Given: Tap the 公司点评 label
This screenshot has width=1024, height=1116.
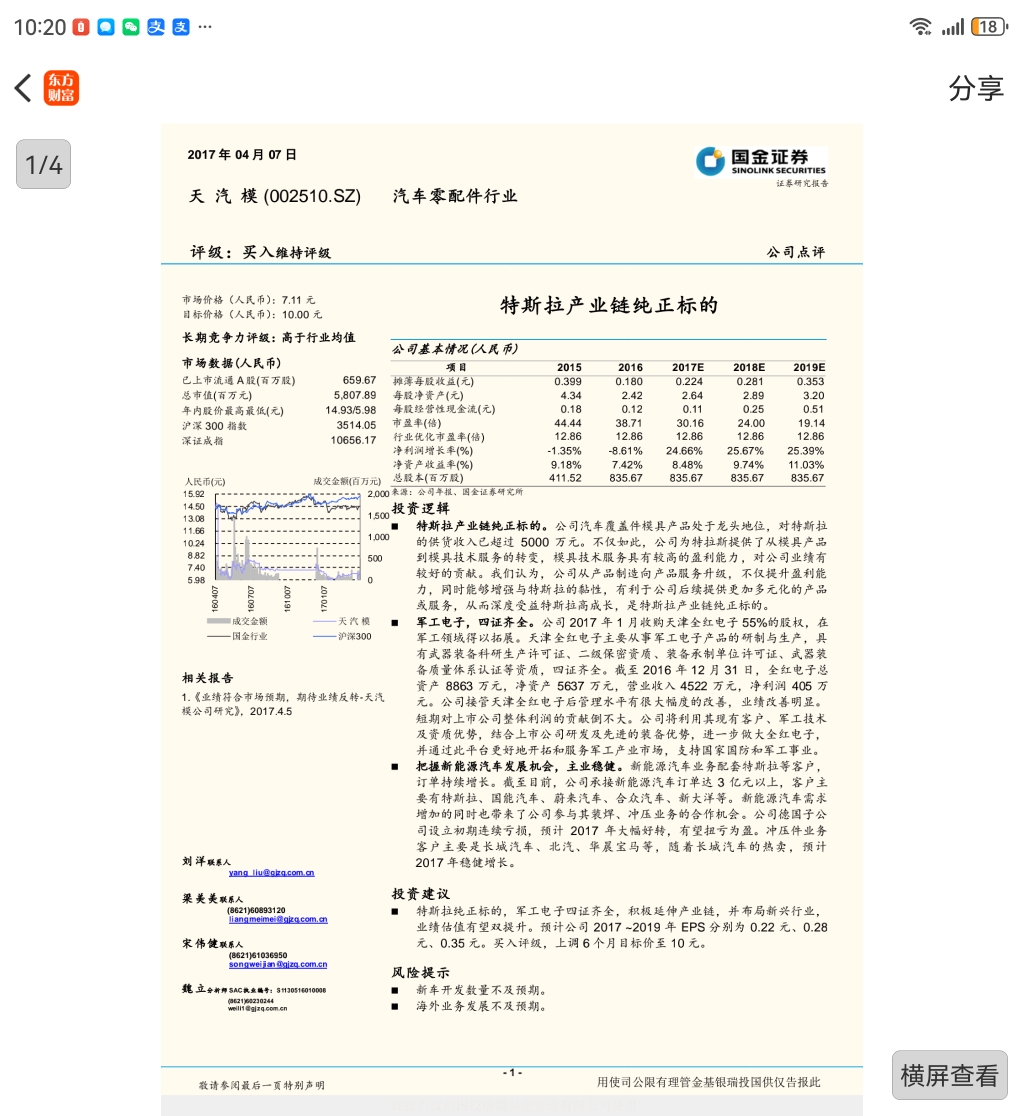Looking at the screenshot, I should [796, 252].
